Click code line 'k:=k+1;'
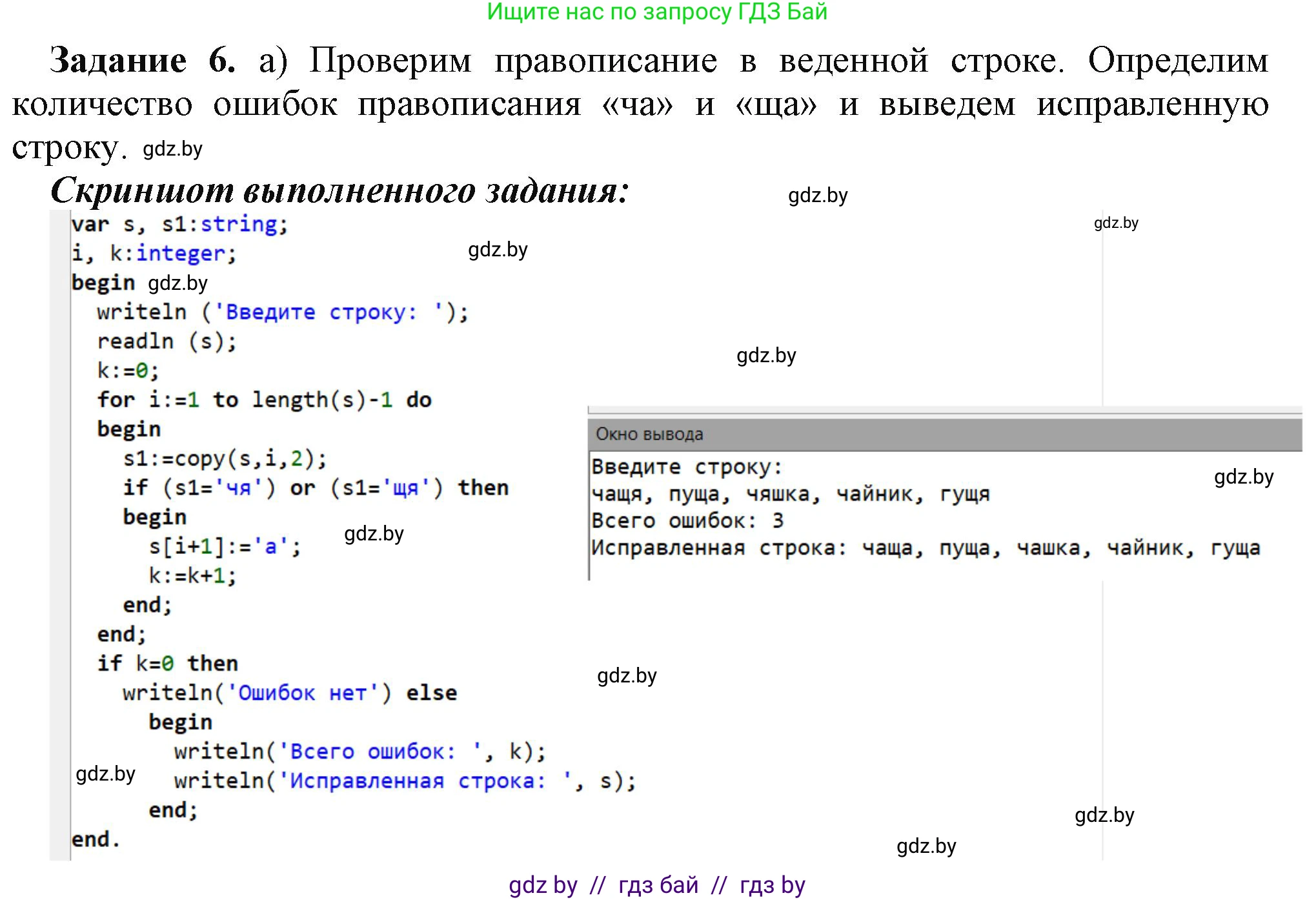The image size is (1316, 900). click(x=192, y=576)
